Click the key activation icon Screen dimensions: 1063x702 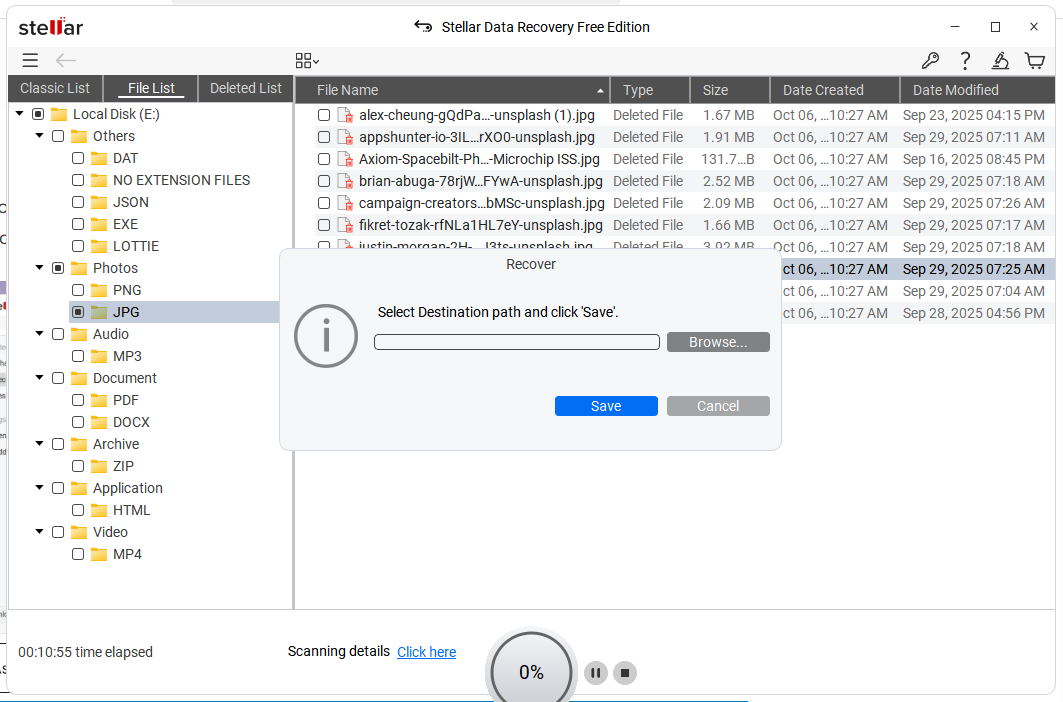tap(930, 61)
